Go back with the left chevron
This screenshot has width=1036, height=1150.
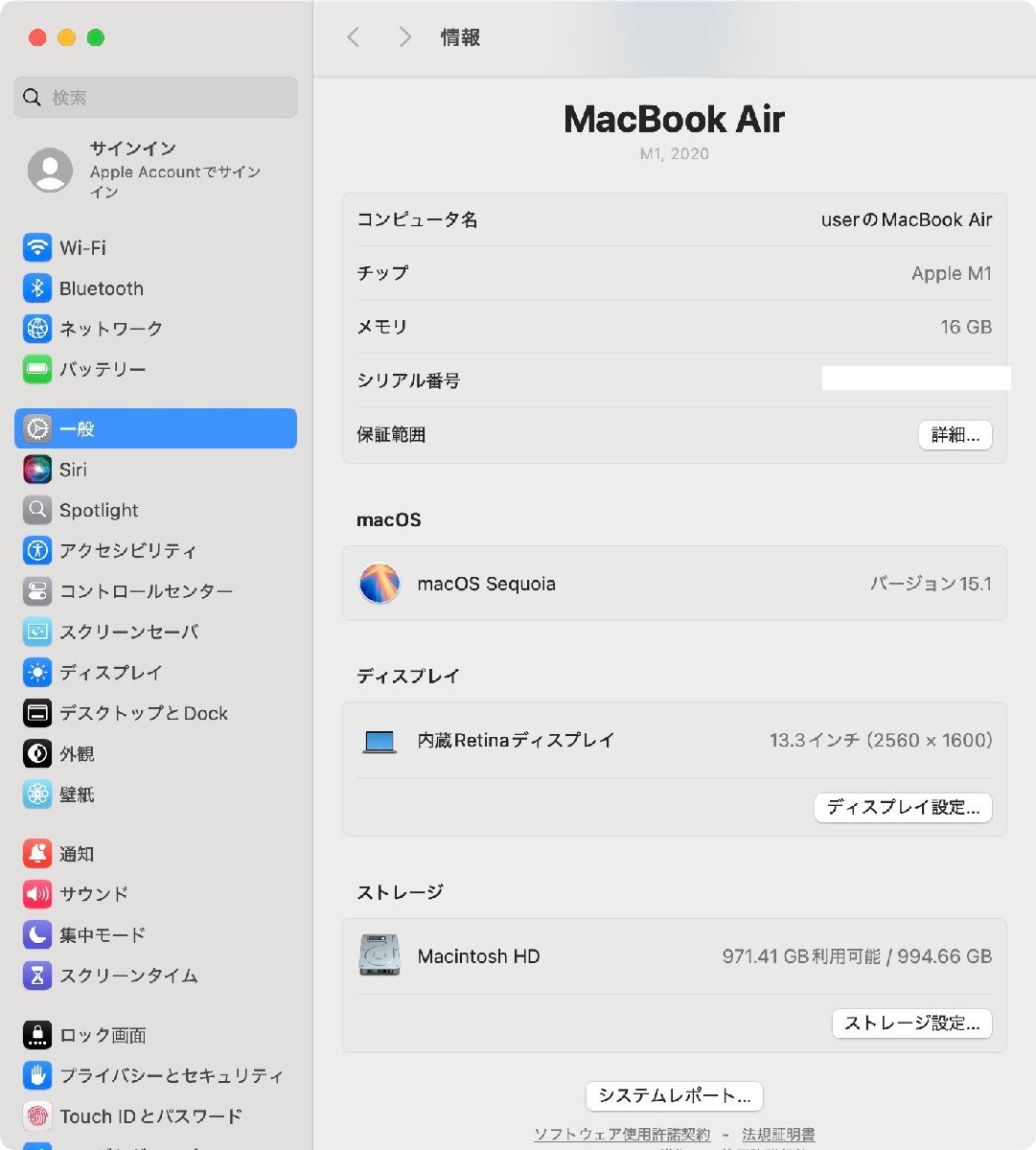pyautogui.click(x=354, y=37)
